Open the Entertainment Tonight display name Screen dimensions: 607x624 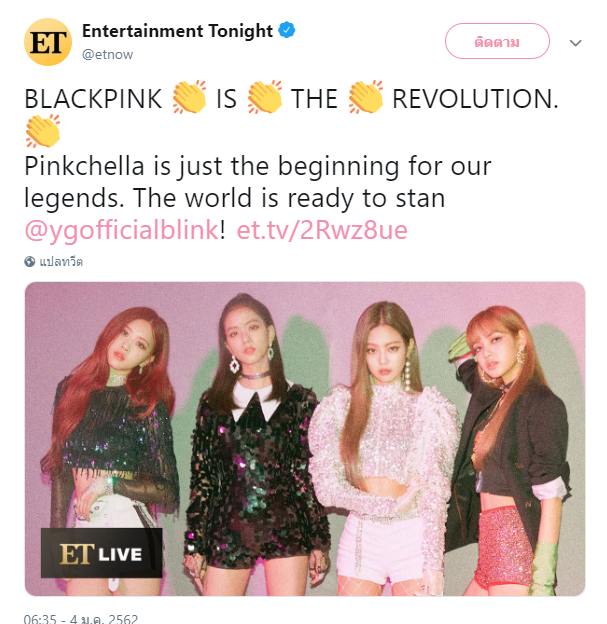coord(178,31)
